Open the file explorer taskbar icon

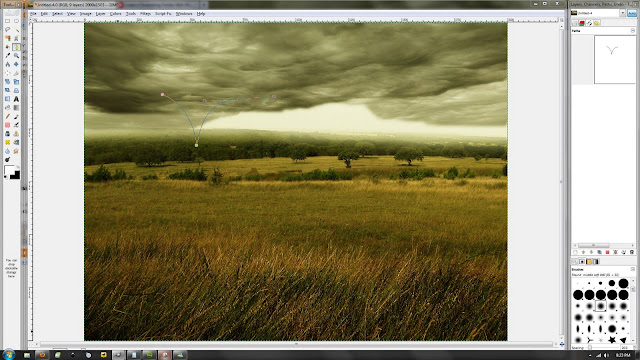pos(27,355)
